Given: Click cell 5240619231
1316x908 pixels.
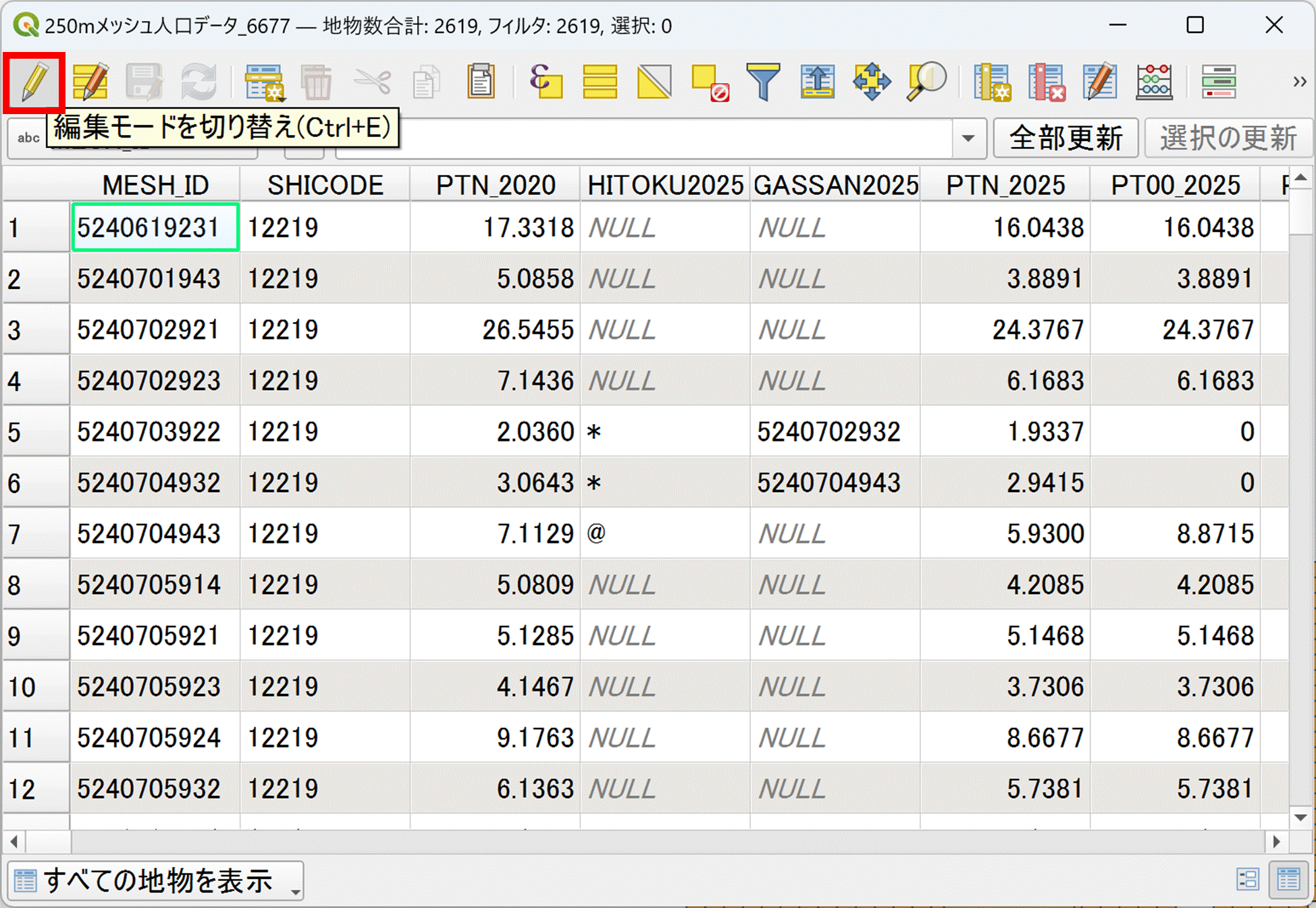Looking at the screenshot, I should pos(155,228).
